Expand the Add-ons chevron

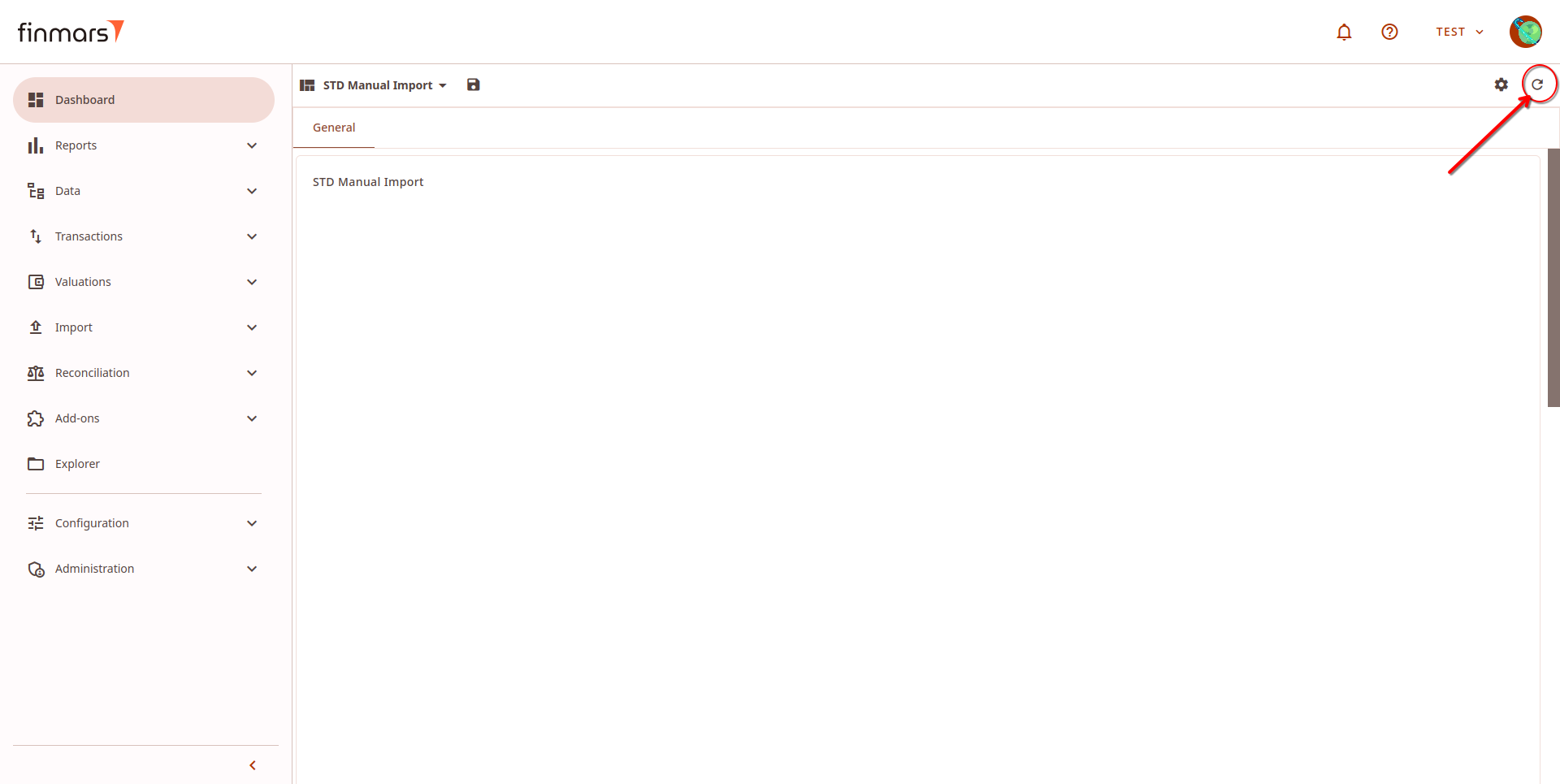pyautogui.click(x=252, y=418)
